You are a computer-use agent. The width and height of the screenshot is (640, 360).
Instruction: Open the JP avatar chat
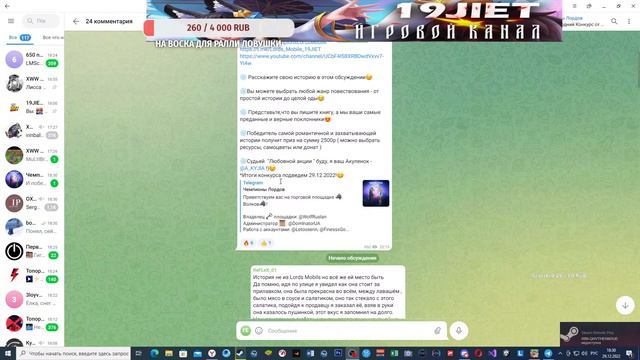[x=32, y=203]
